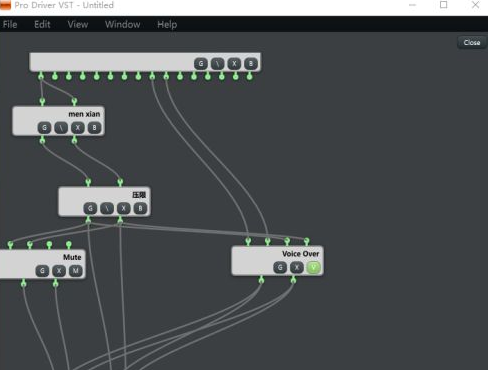Click the right output pin of Voice Over
The height and width of the screenshot is (370, 488).
pyautogui.click(x=293, y=280)
